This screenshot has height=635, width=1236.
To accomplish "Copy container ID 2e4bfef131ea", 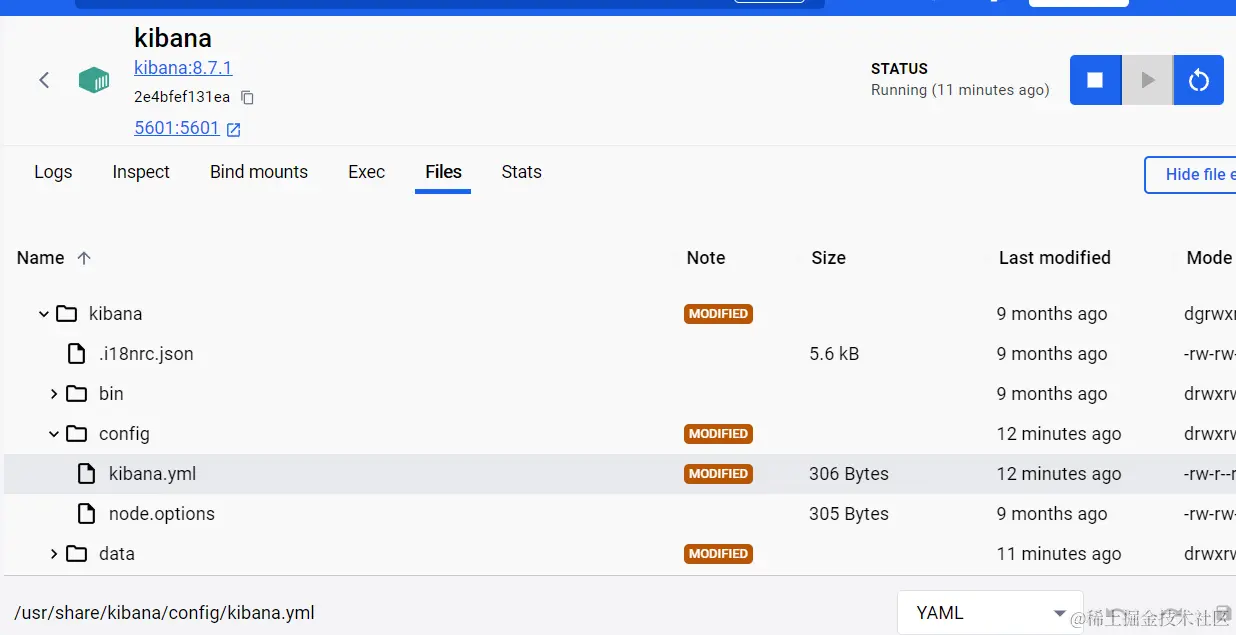I will (x=248, y=98).
